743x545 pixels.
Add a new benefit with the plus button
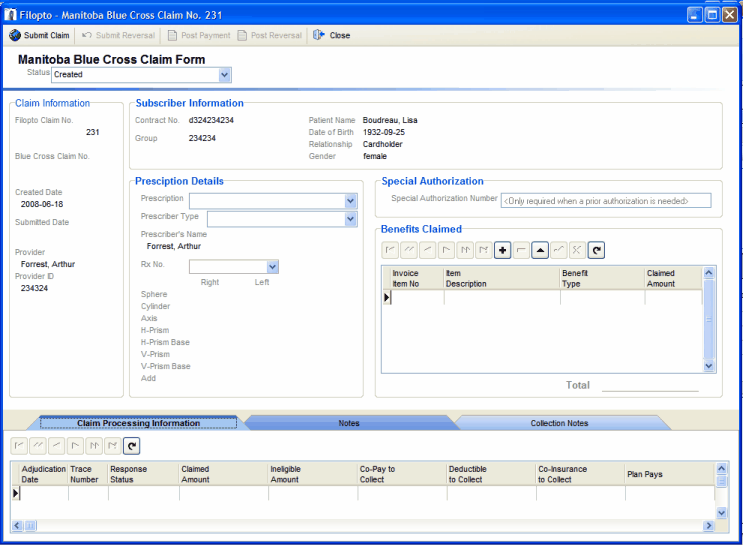[502, 250]
